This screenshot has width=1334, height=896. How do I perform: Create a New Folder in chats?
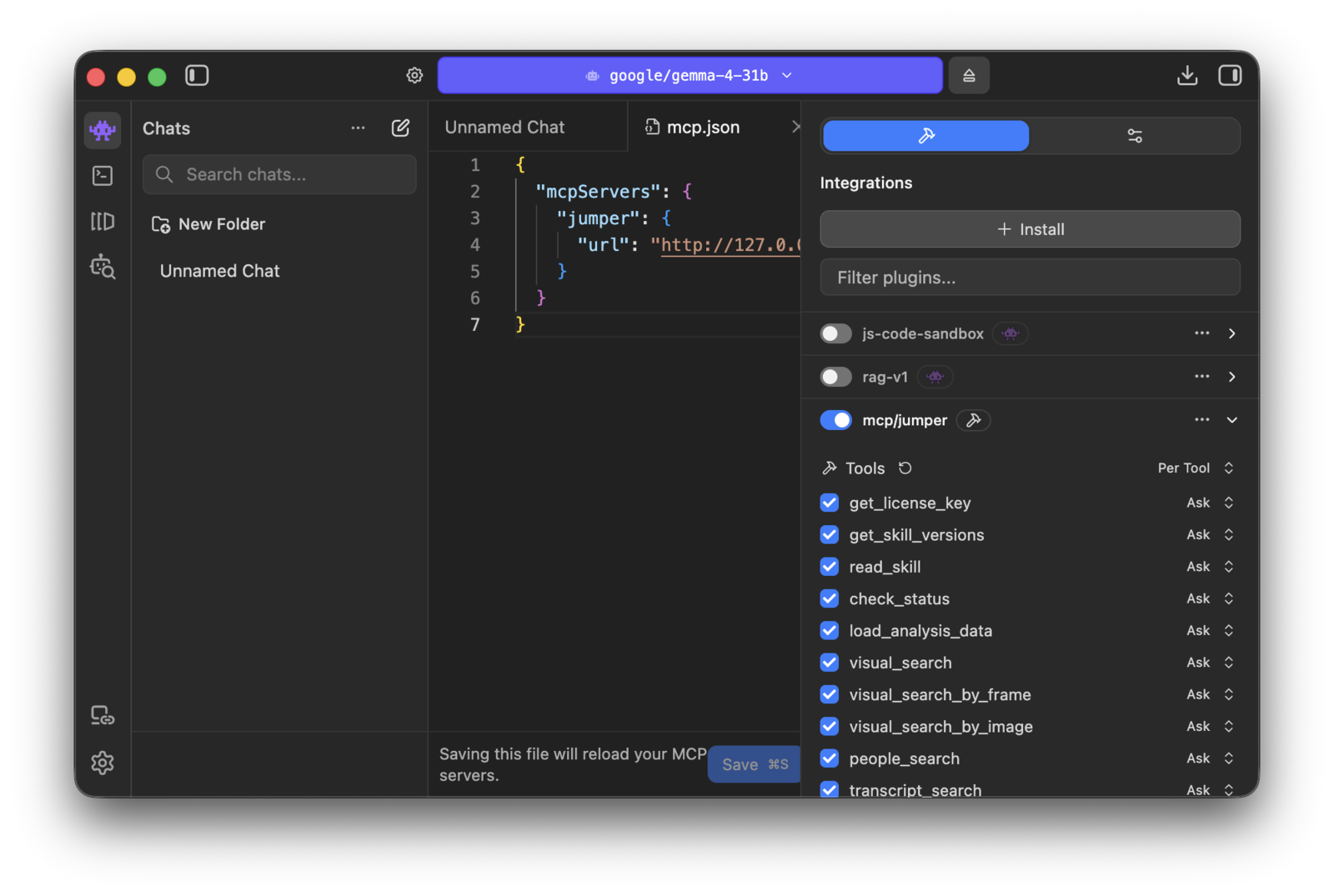point(208,224)
